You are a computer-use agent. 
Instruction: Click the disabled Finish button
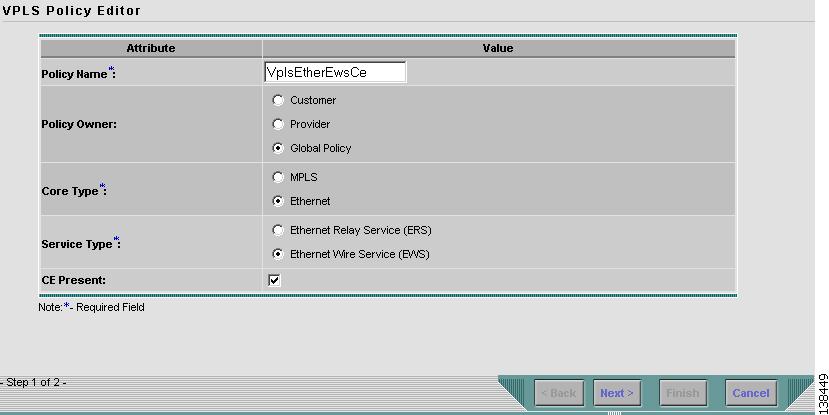[683, 393]
